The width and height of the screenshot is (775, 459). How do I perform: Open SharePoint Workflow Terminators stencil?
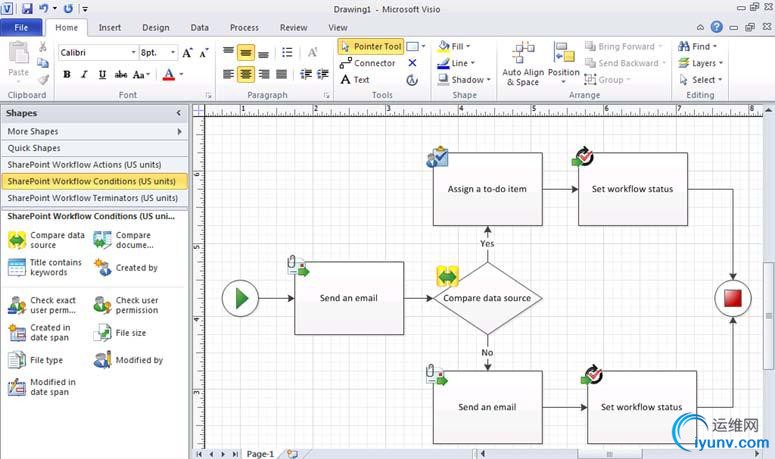point(94,198)
